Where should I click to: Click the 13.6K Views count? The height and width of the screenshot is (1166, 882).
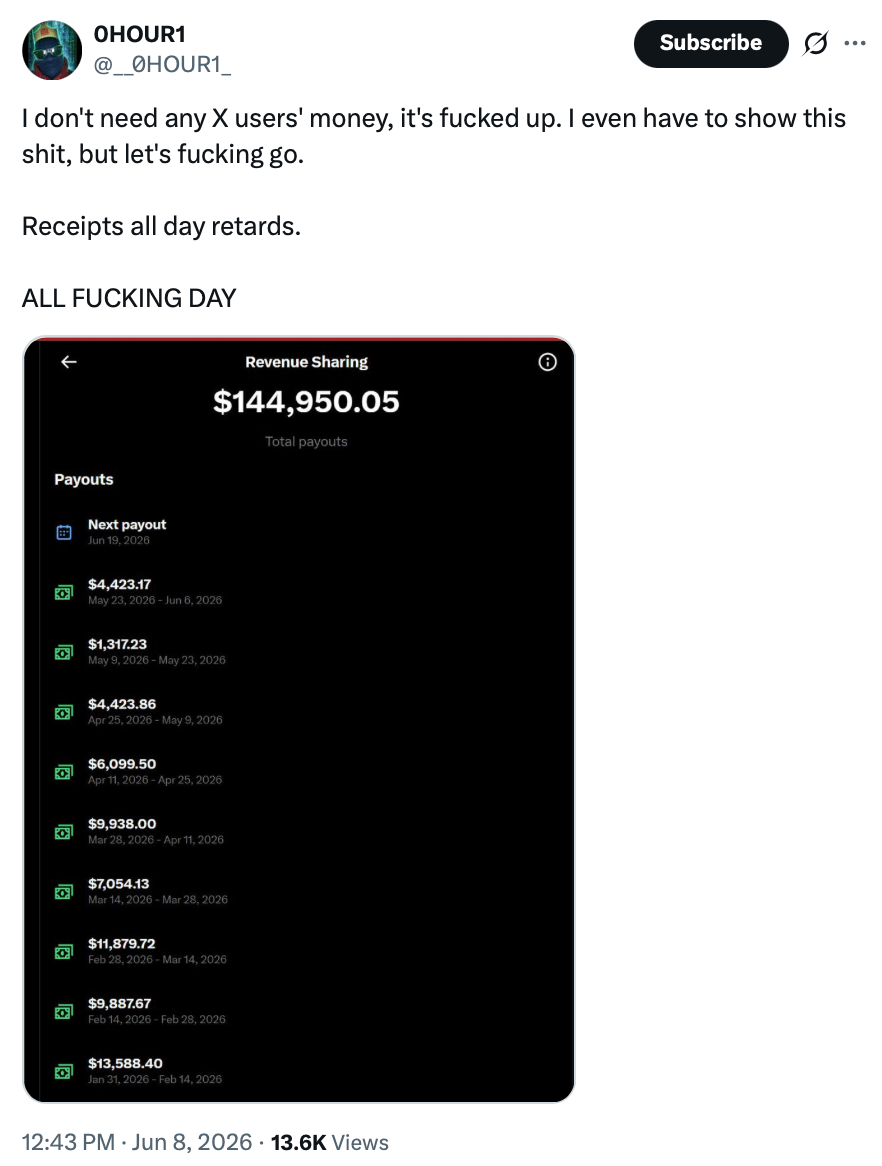coord(329,1141)
